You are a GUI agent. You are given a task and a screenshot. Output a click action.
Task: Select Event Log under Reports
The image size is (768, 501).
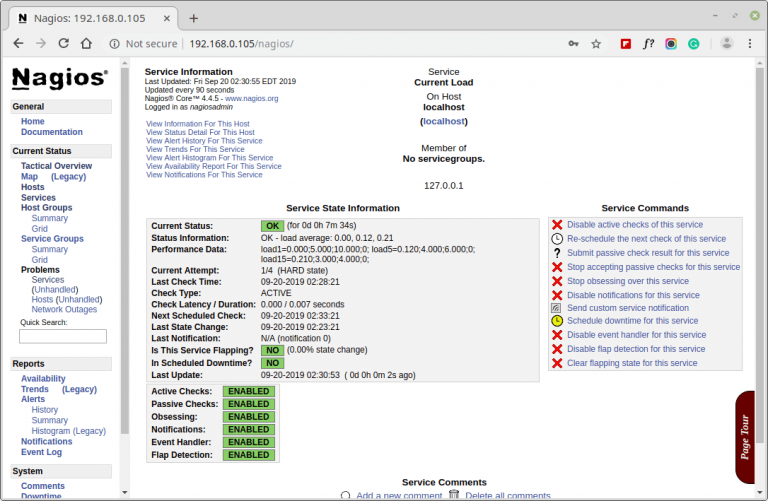42,452
